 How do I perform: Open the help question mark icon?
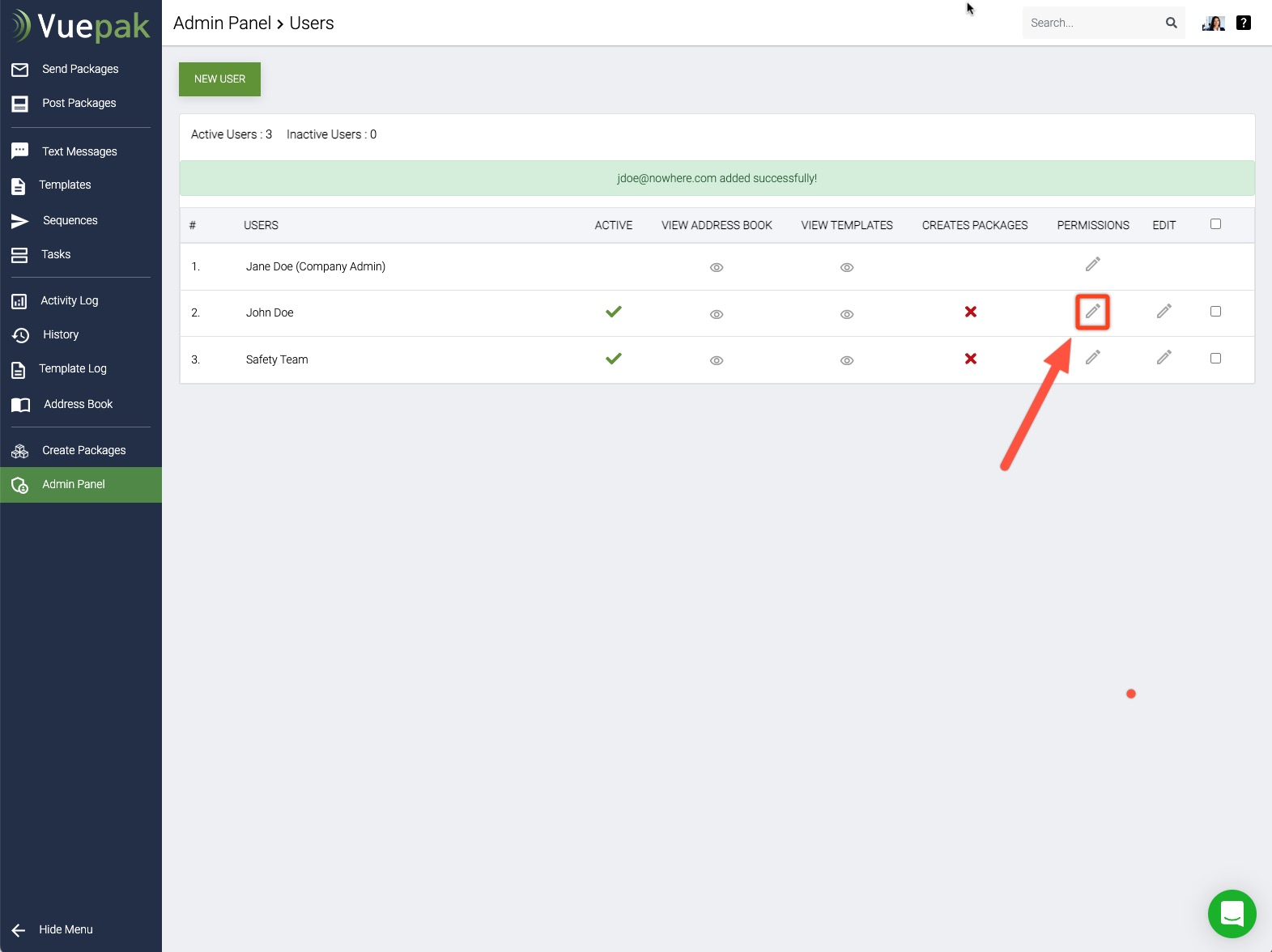coord(1244,23)
